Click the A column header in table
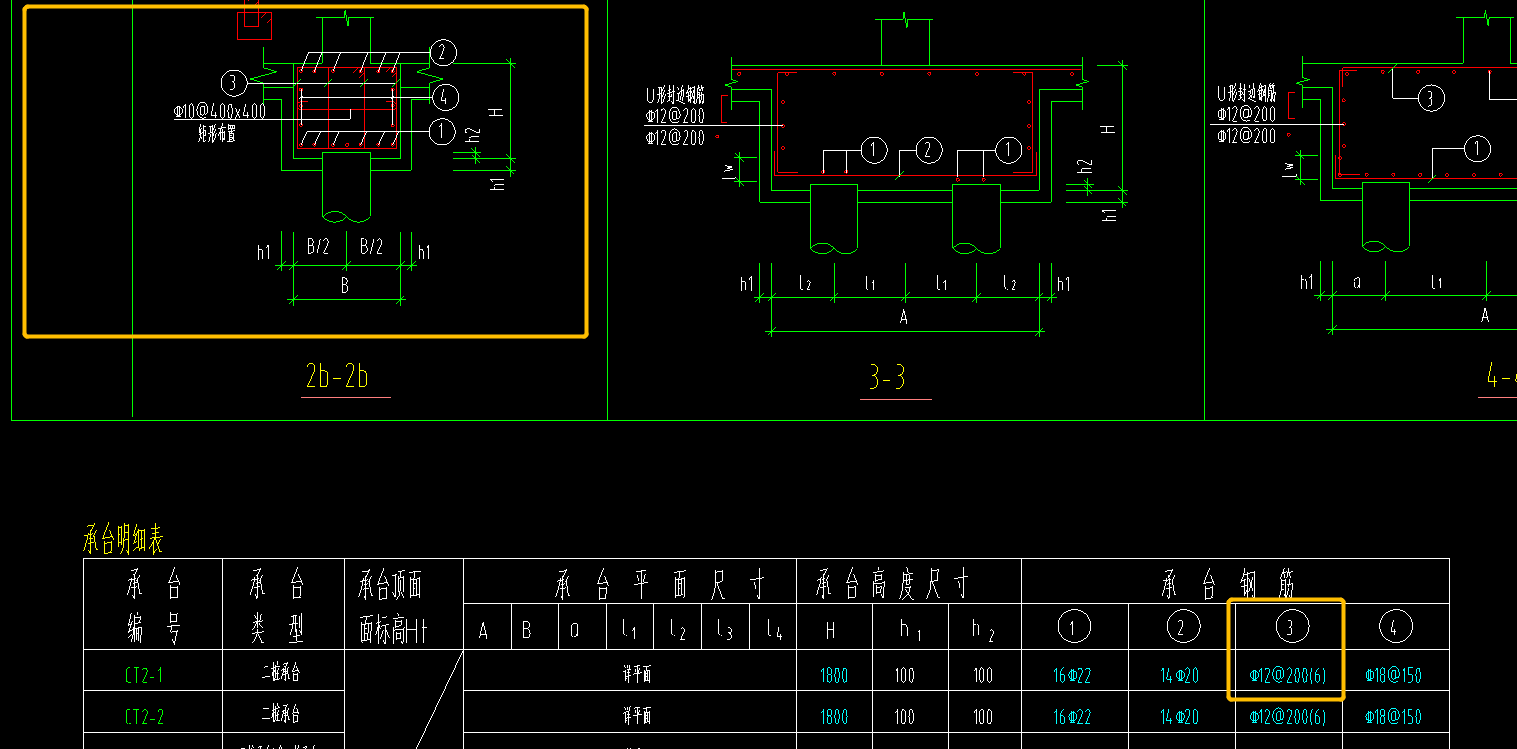Viewport: 1517px width, 749px height. coord(484,631)
